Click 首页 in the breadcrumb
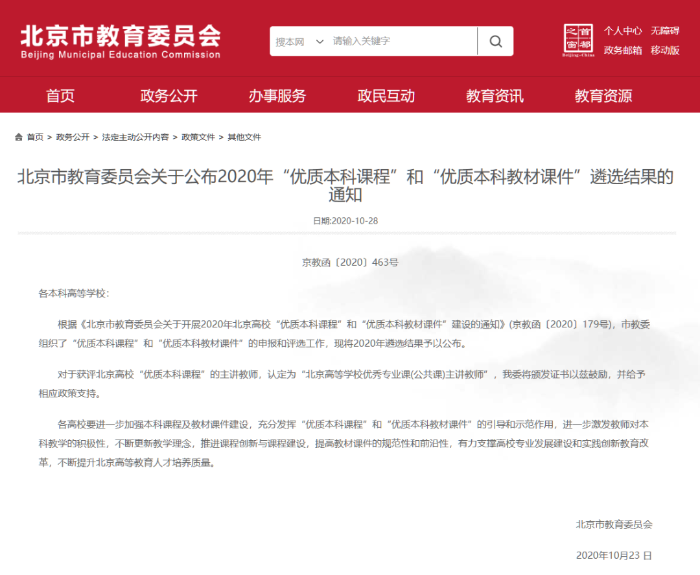Screen dimensions: 700x575 coord(35,137)
